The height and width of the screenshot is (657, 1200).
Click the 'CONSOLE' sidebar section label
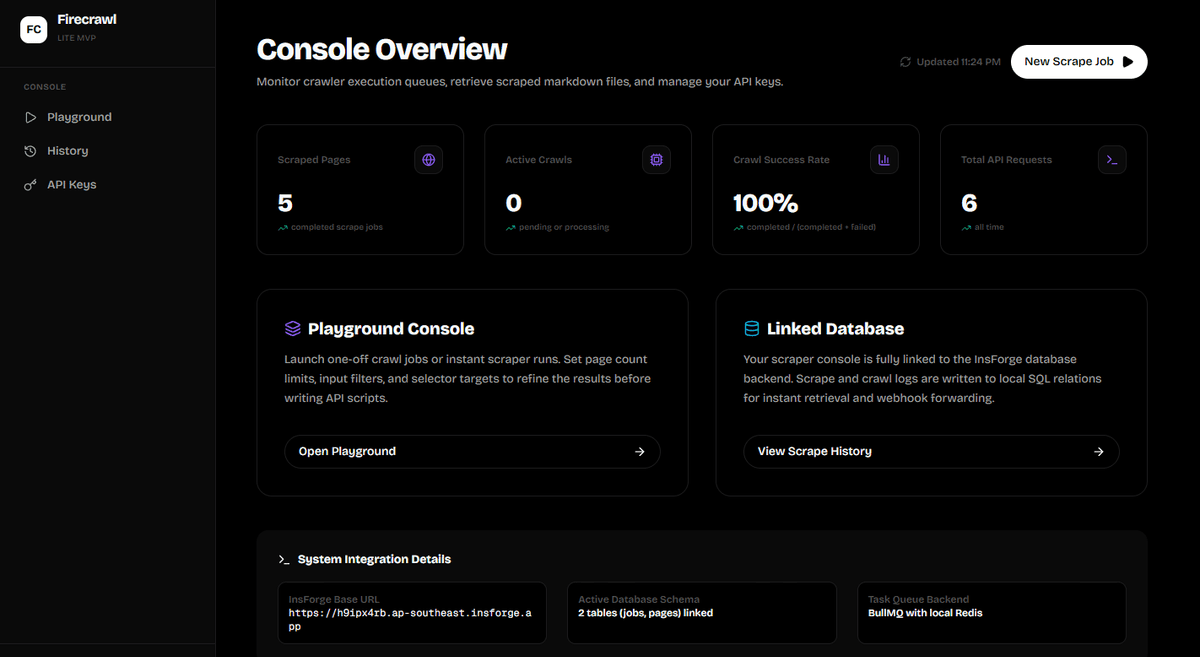click(45, 88)
